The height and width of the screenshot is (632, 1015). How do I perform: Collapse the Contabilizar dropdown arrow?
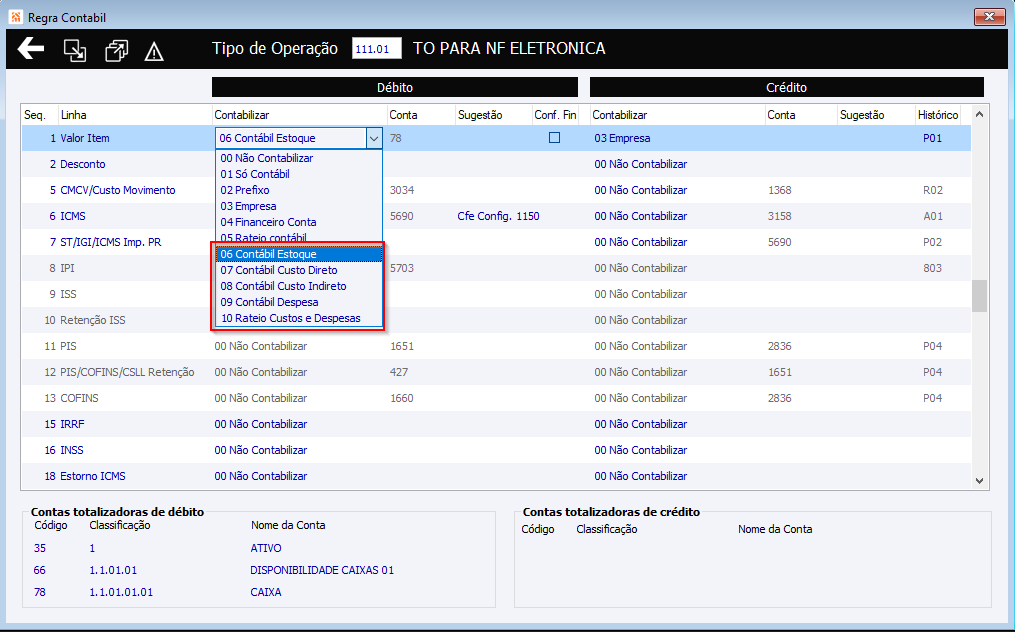click(x=374, y=138)
